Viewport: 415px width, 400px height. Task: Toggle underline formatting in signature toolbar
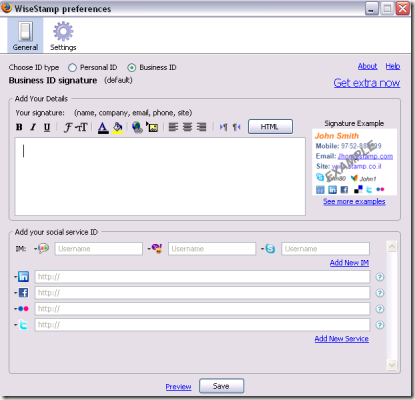[x=47, y=127]
